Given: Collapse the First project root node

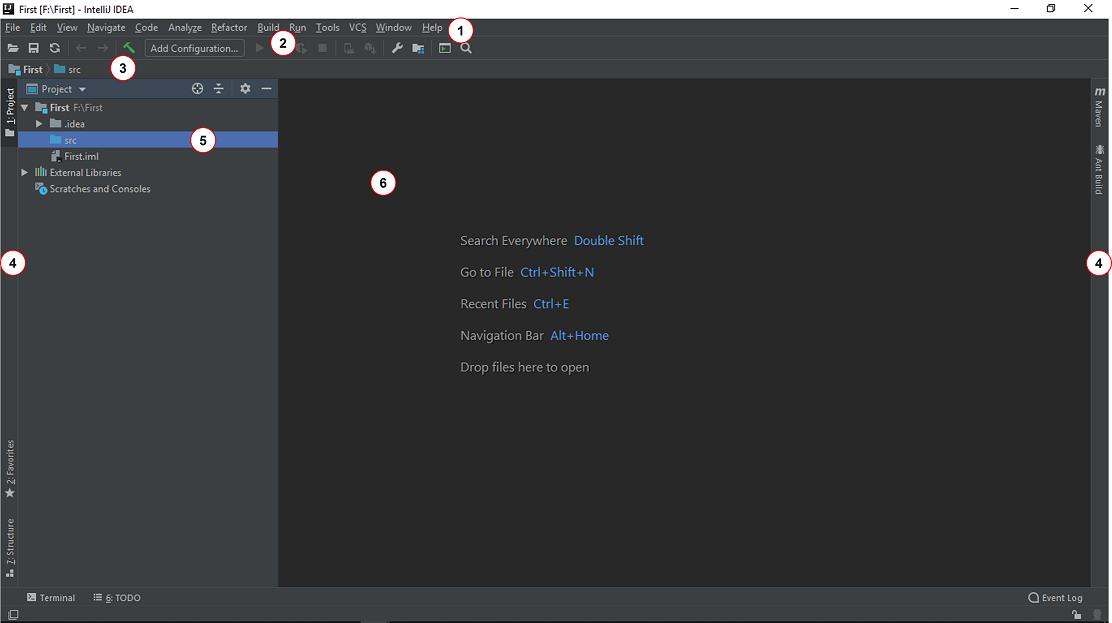Looking at the screenshot, I should tap(25, 108).
